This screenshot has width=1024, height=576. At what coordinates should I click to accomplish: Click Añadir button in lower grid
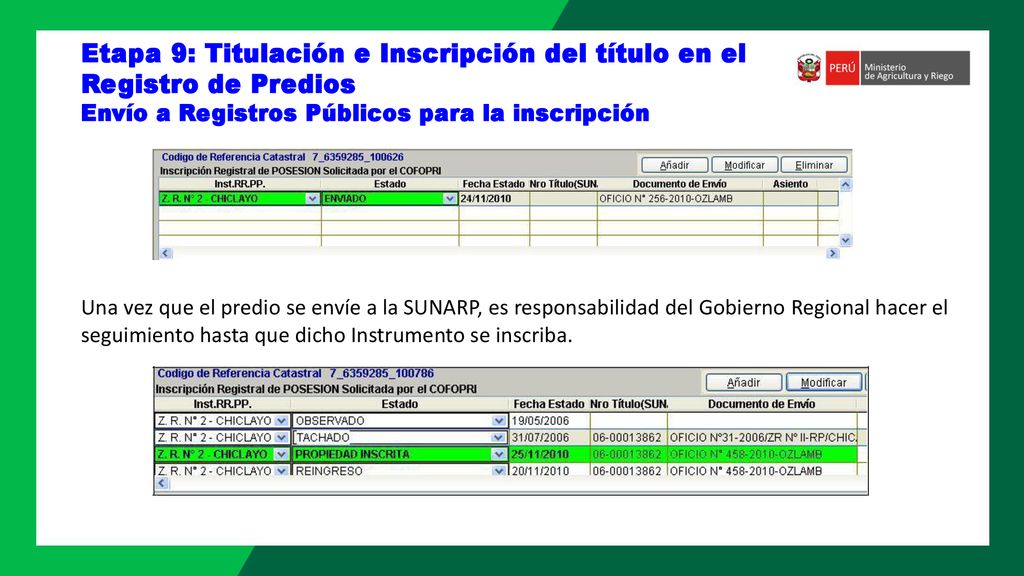tap(743, 382)
